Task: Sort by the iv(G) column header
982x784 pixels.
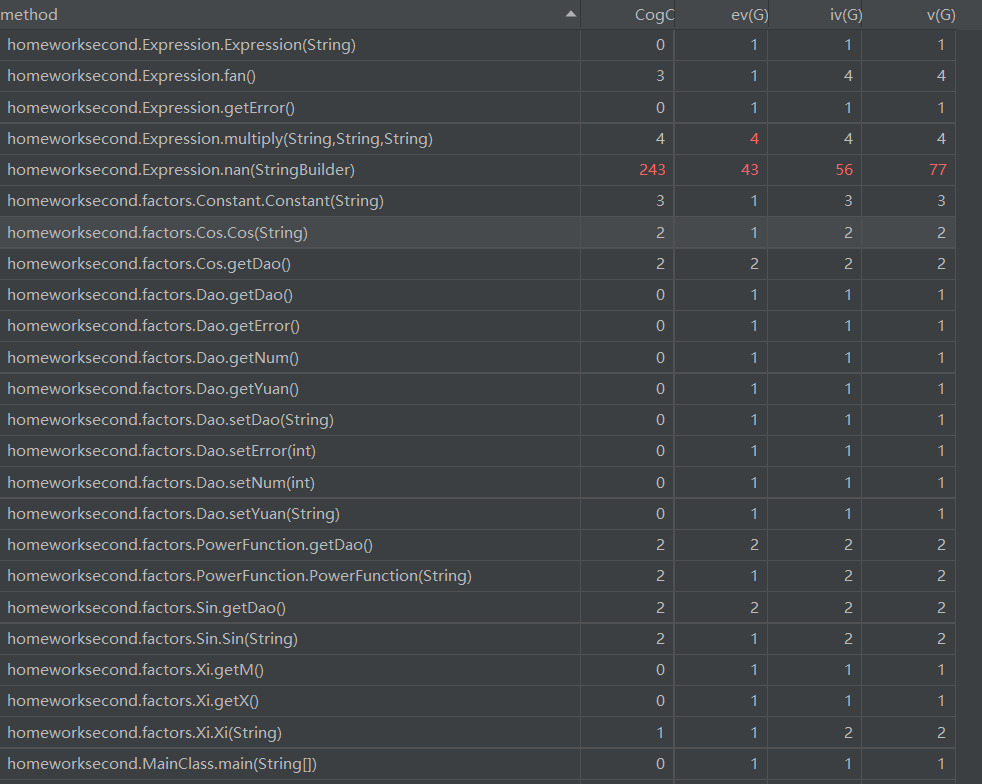Action: pos(845,15)
